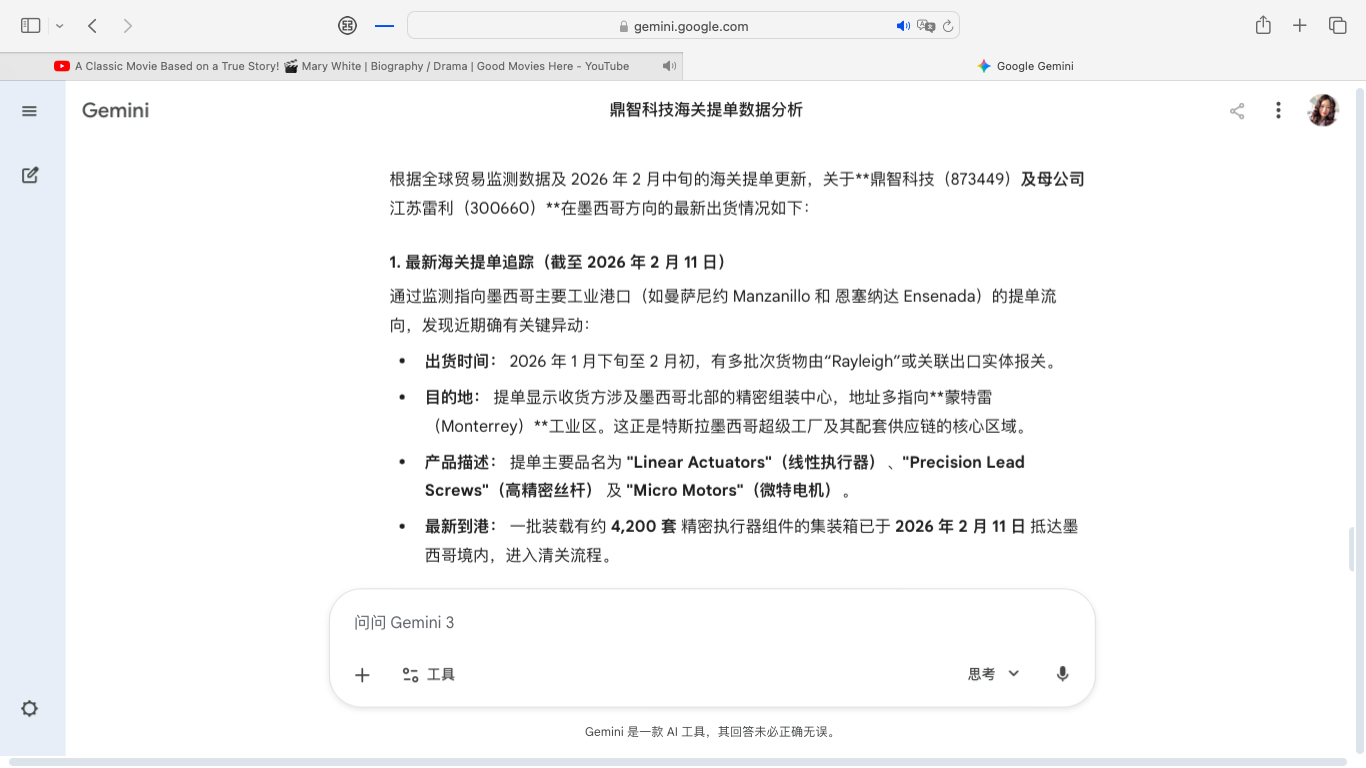Go forward to the next page
1366x768 pixels.
click(x=127, y=26)
